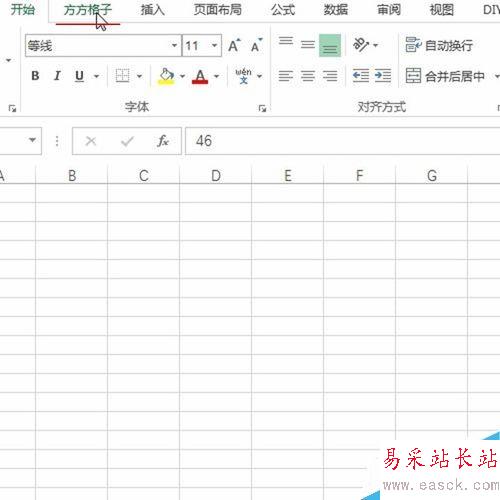Image resolution: width=500 pixels, height=500 pixels.
Task: Open the font name 等线 dropdown
Action: coord(174,45)
